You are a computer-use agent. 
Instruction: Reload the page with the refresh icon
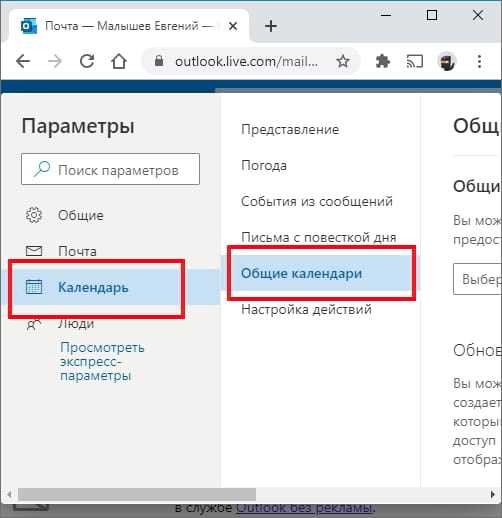(x=87, y=61)
